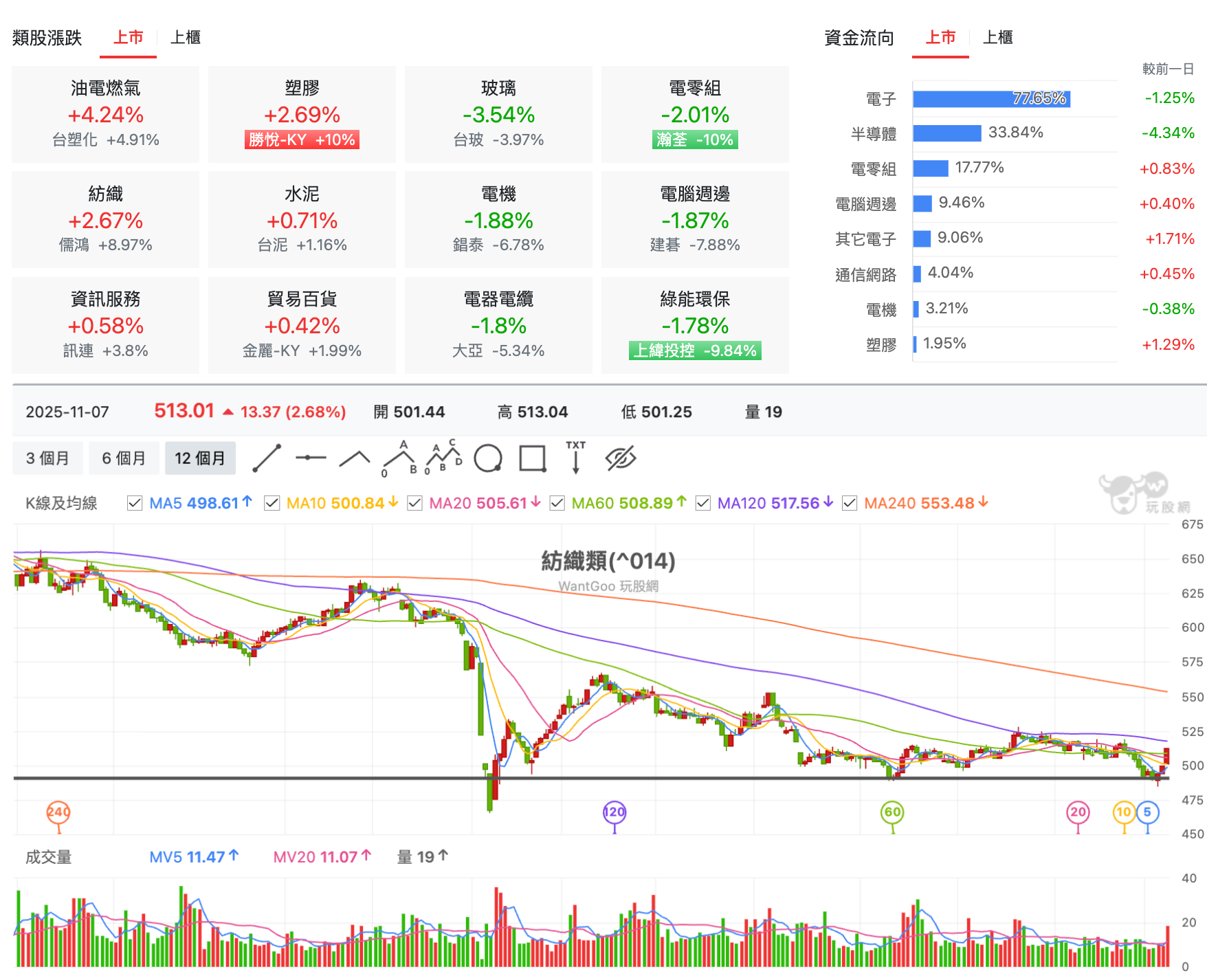The width and height of the screenshot is (1207, 980).
Task: Open the 玻璃 sector tile
Action: pos(498,114)
